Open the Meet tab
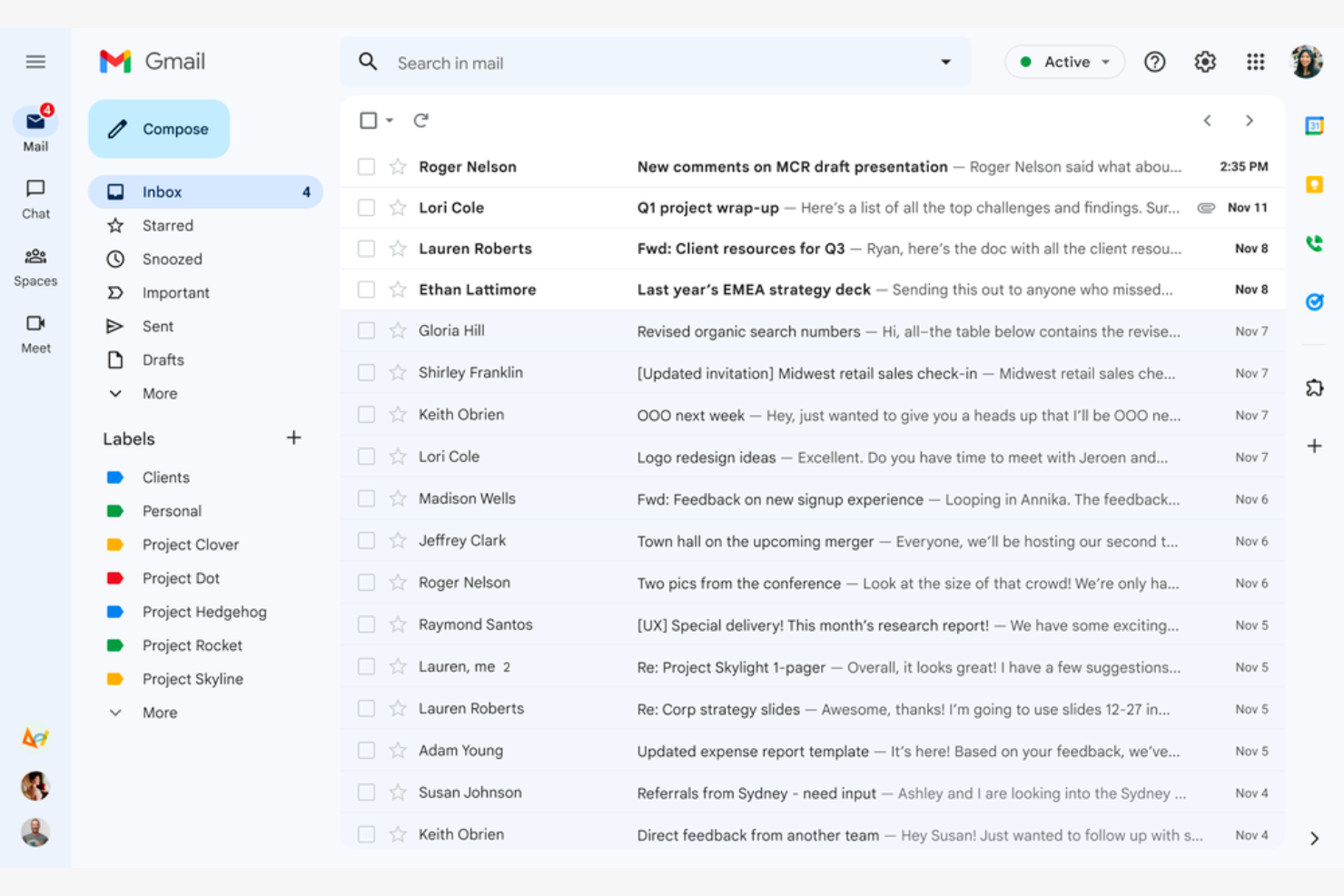The image size is (1344, 896). pyautogui.click(x=35, y=332)
